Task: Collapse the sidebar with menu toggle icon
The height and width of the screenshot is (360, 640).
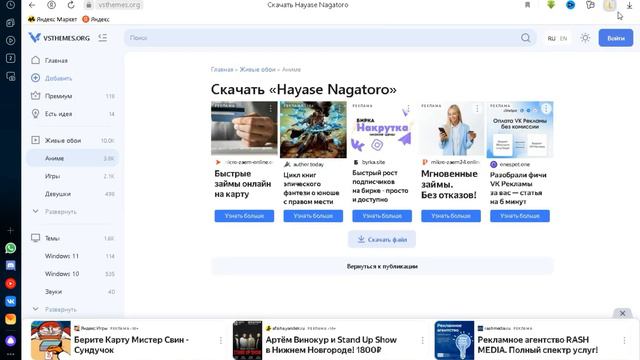Action: click(102, 38)
